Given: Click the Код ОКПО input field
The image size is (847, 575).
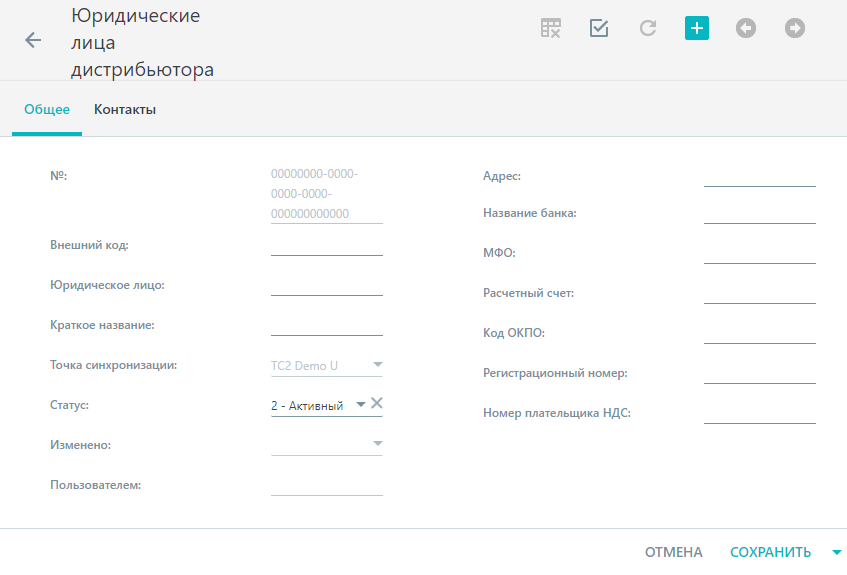Looking at the screenshot, I should point(759,333).
